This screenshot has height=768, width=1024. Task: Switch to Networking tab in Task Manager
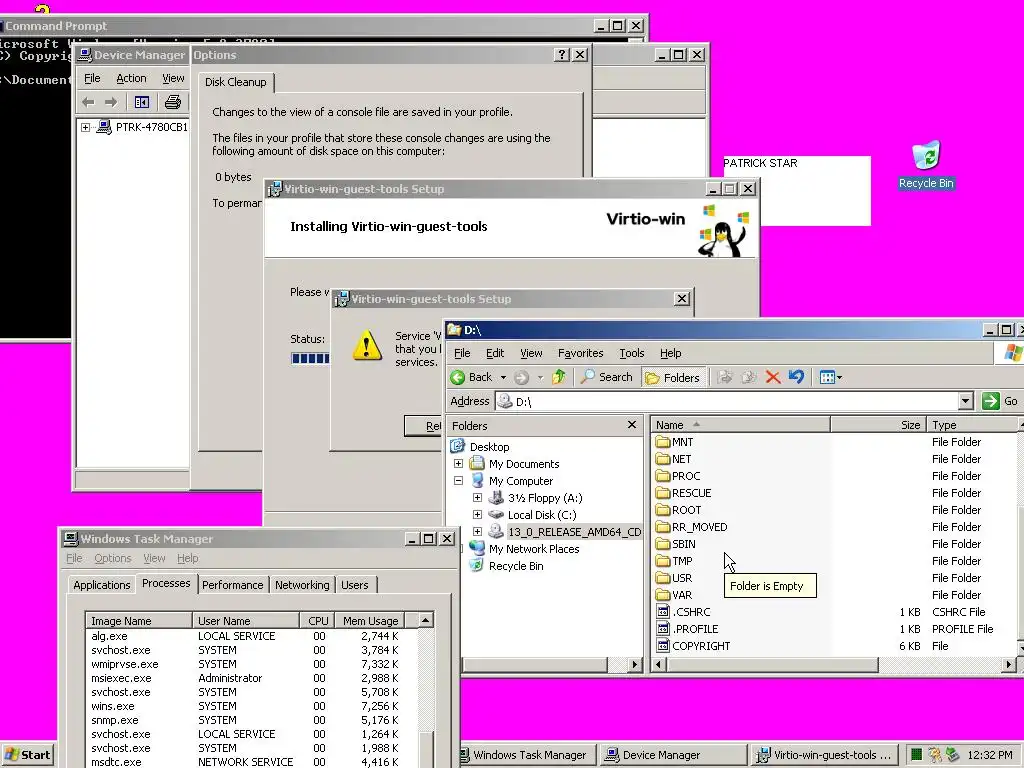(x=302, y=585)
